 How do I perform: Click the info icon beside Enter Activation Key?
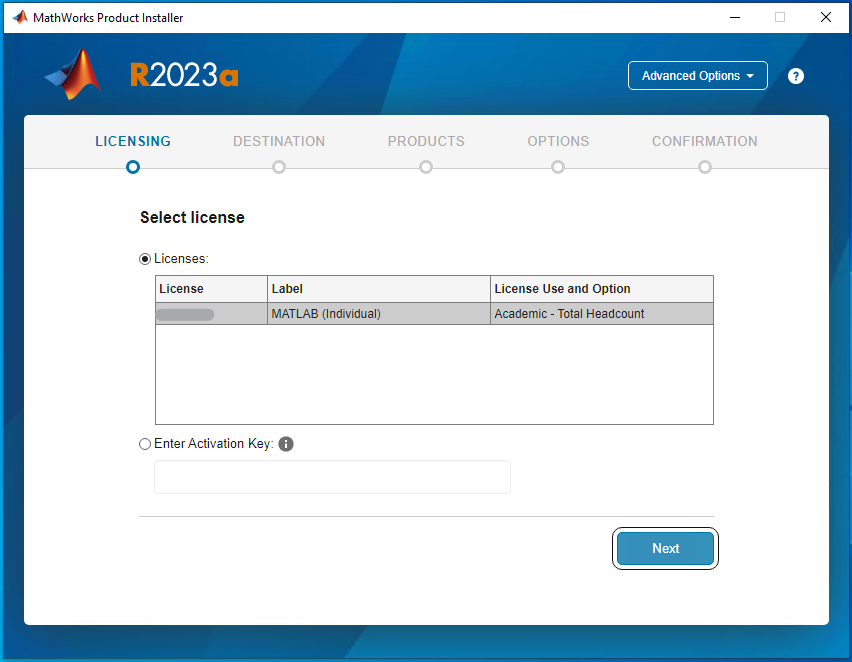(286, 443)
